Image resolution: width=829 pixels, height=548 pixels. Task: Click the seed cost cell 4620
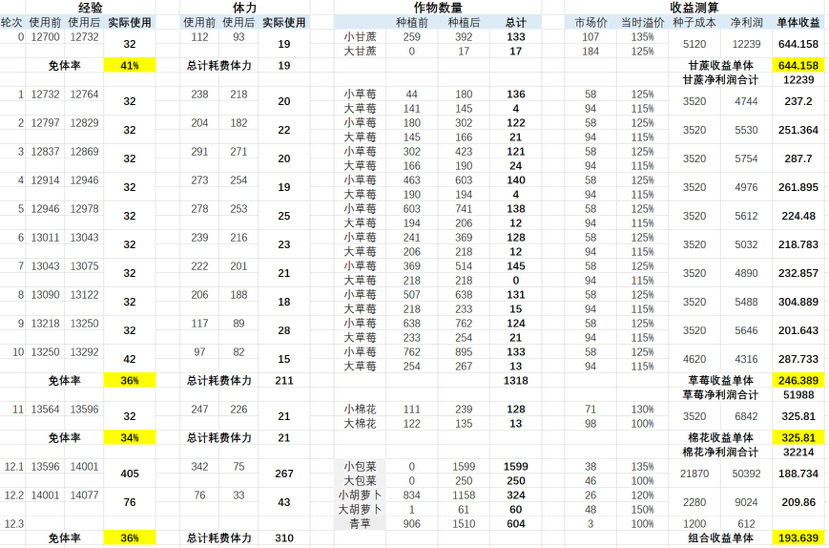coord(694,359)
